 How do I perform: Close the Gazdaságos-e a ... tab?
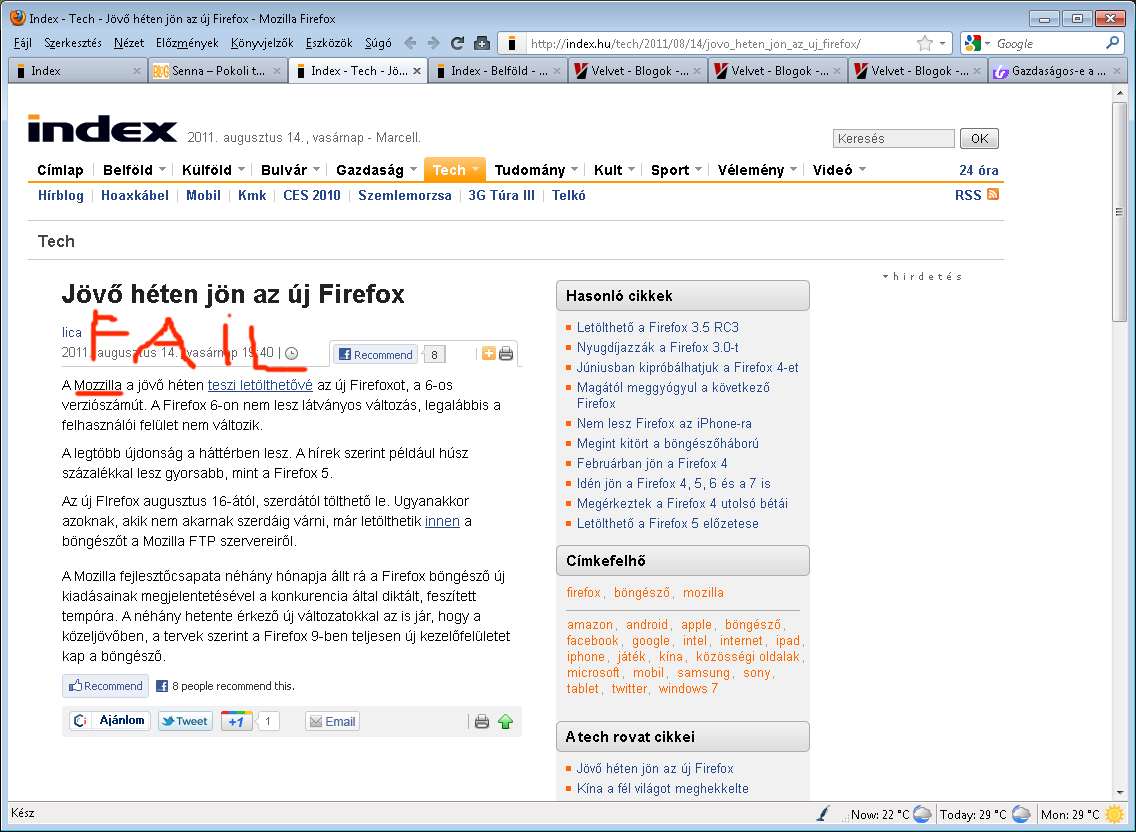point(1116,71)
